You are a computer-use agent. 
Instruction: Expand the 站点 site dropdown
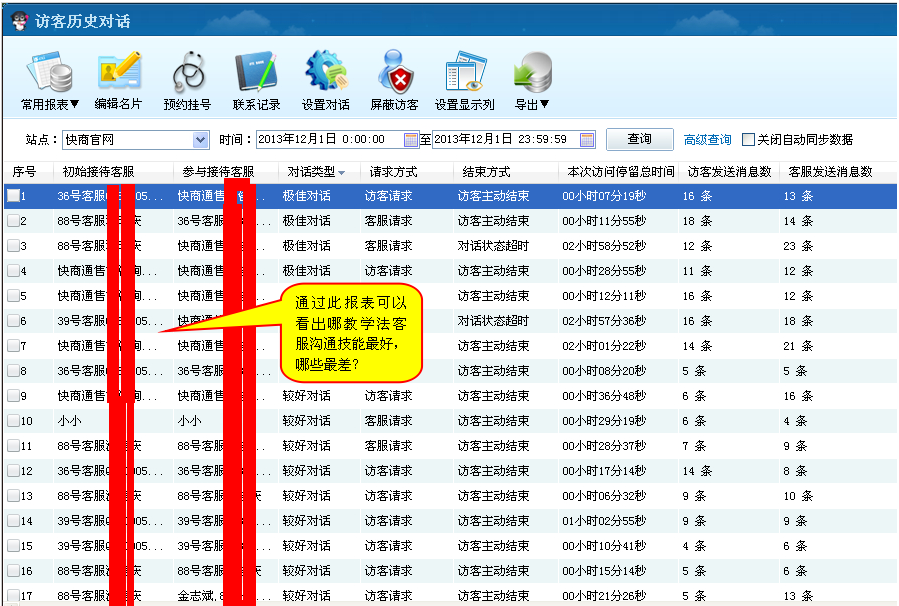(x=200, y=140)
